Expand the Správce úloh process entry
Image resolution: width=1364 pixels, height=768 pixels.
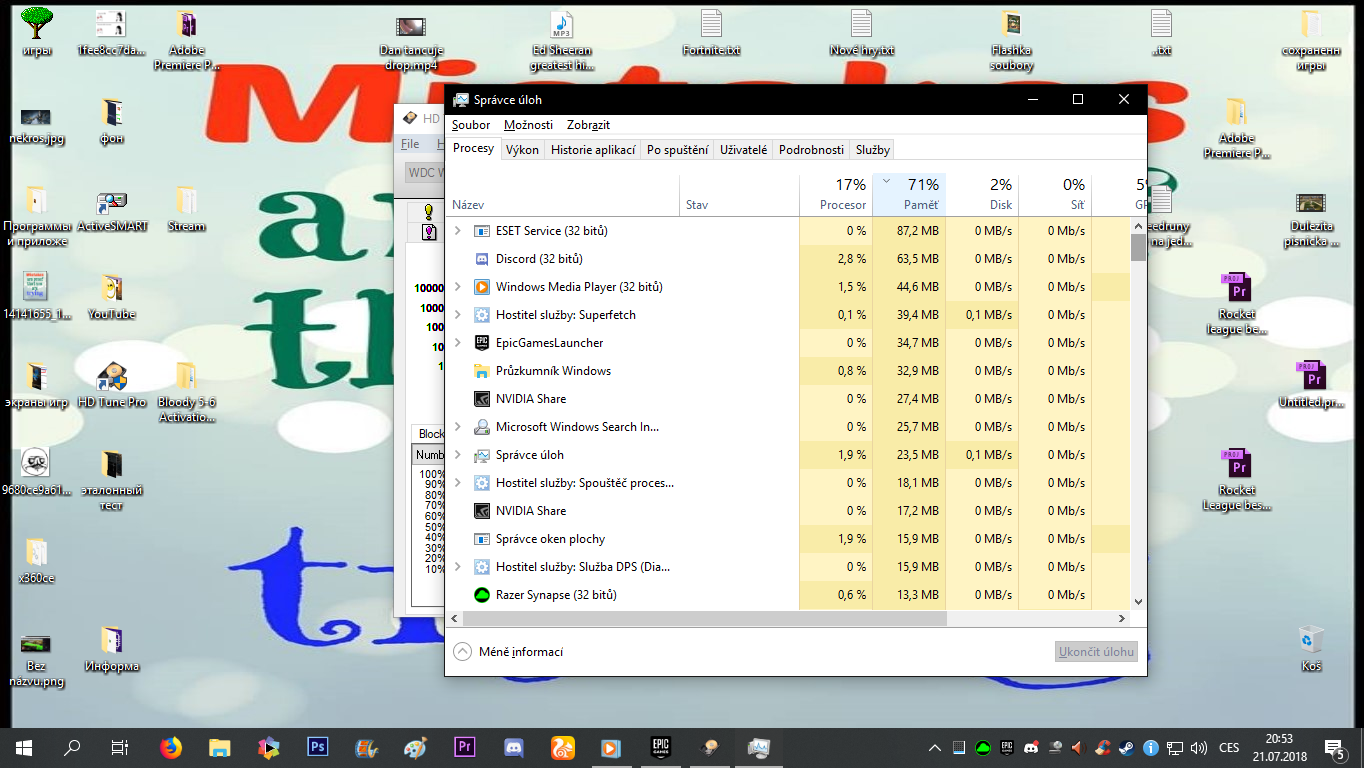point(458,455)
